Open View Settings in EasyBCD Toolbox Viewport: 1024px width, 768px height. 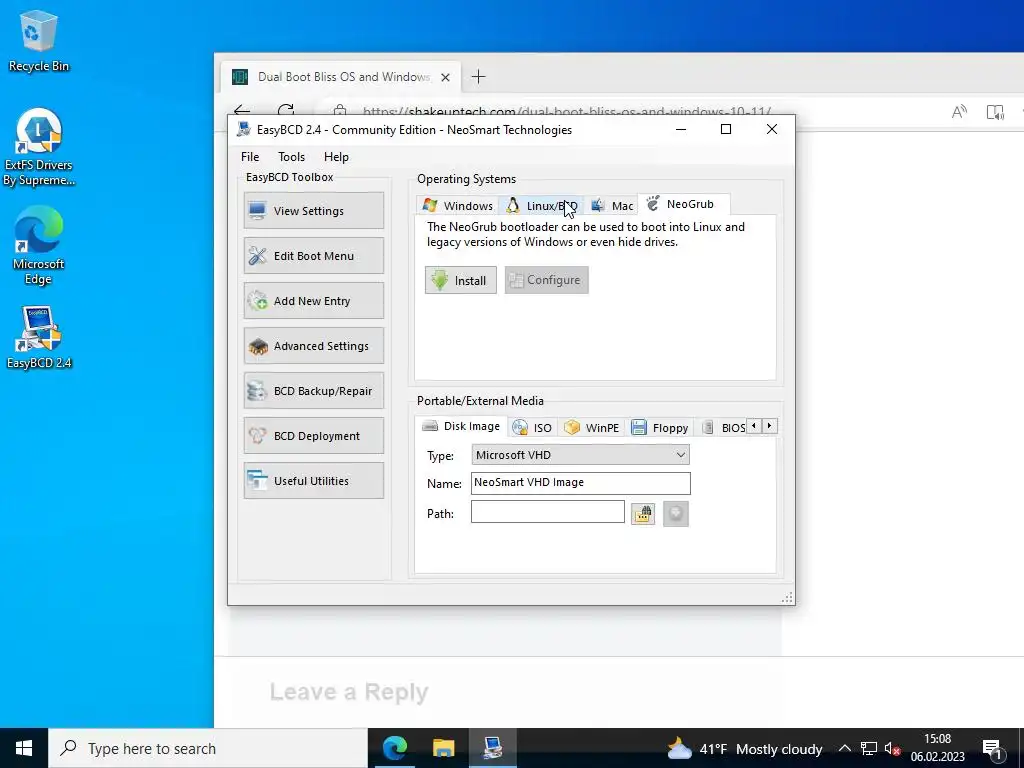click(313, 210)
